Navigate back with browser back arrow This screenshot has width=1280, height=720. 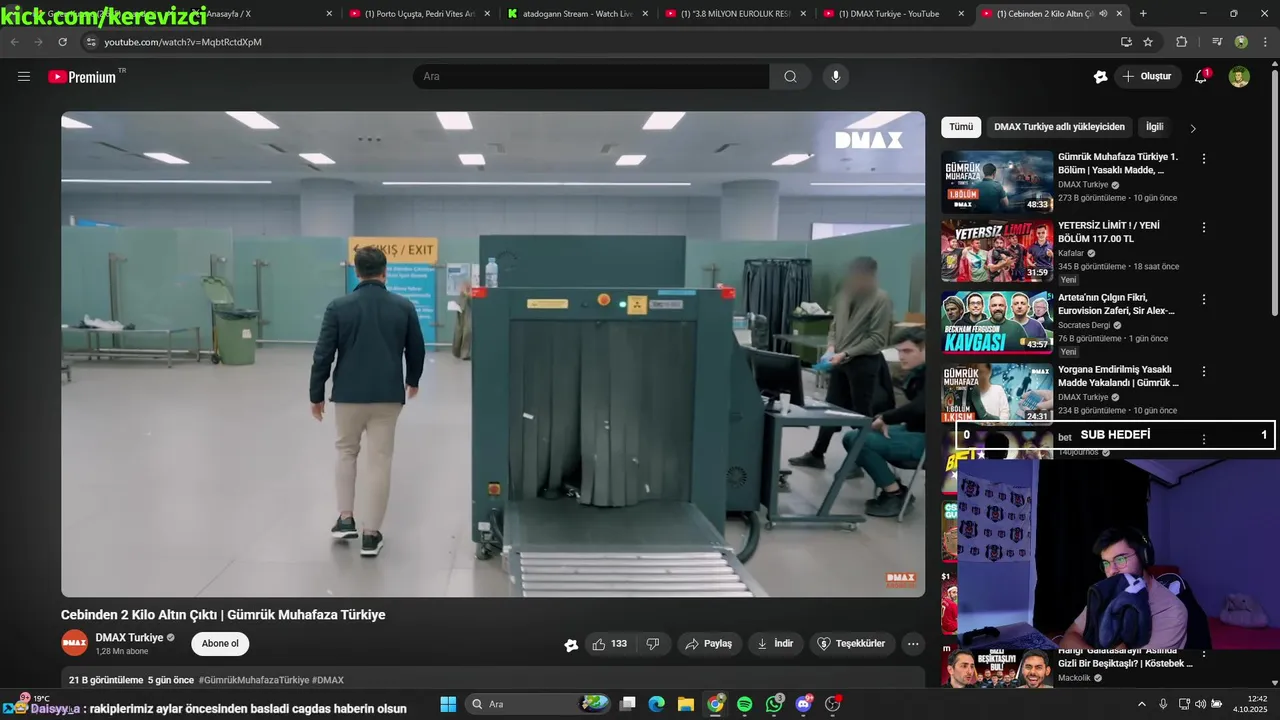(14, 42)
